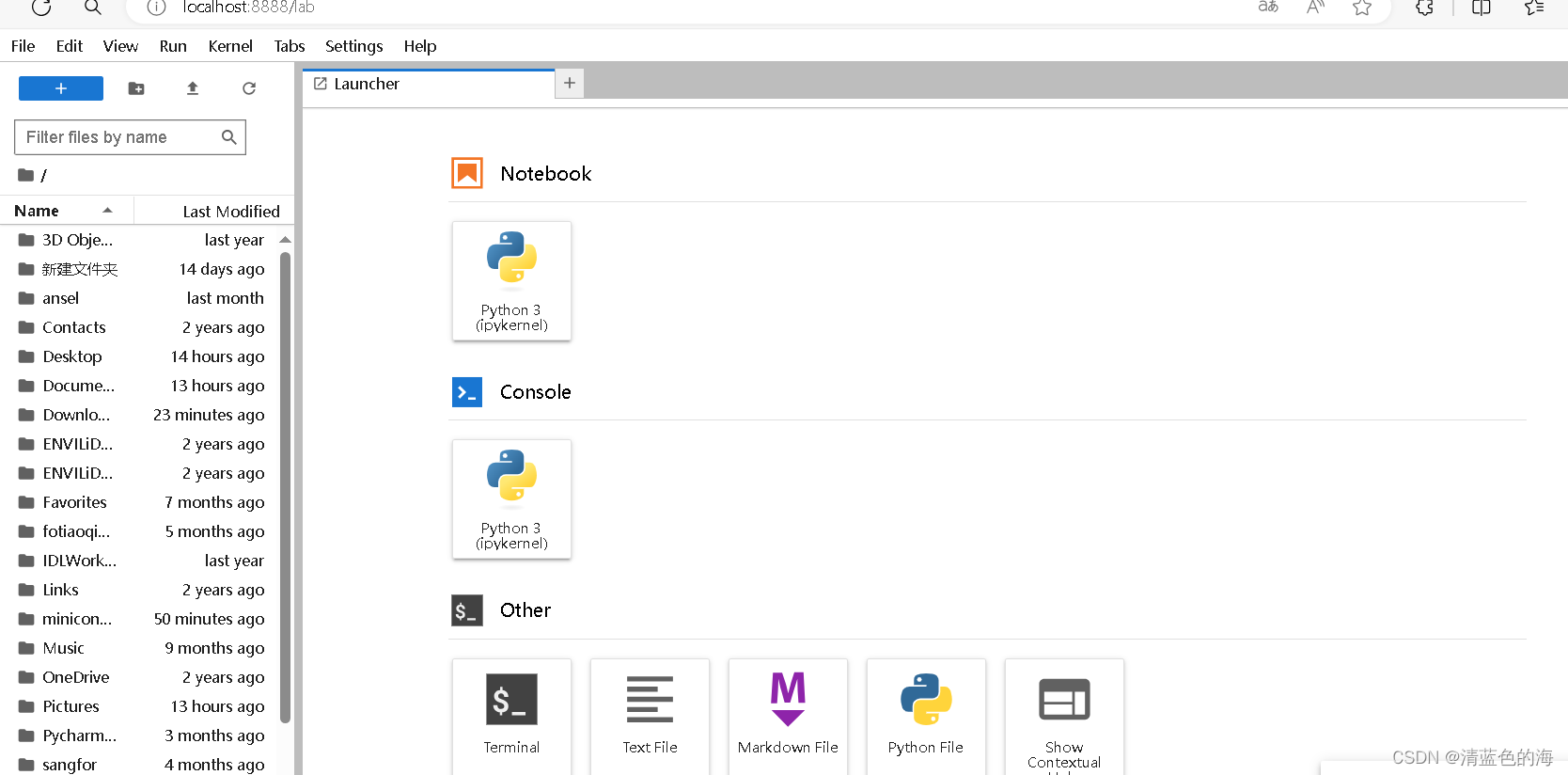Screen dimensions: 1568x775
Task: Select the Contacts folder
Action: 141,327
